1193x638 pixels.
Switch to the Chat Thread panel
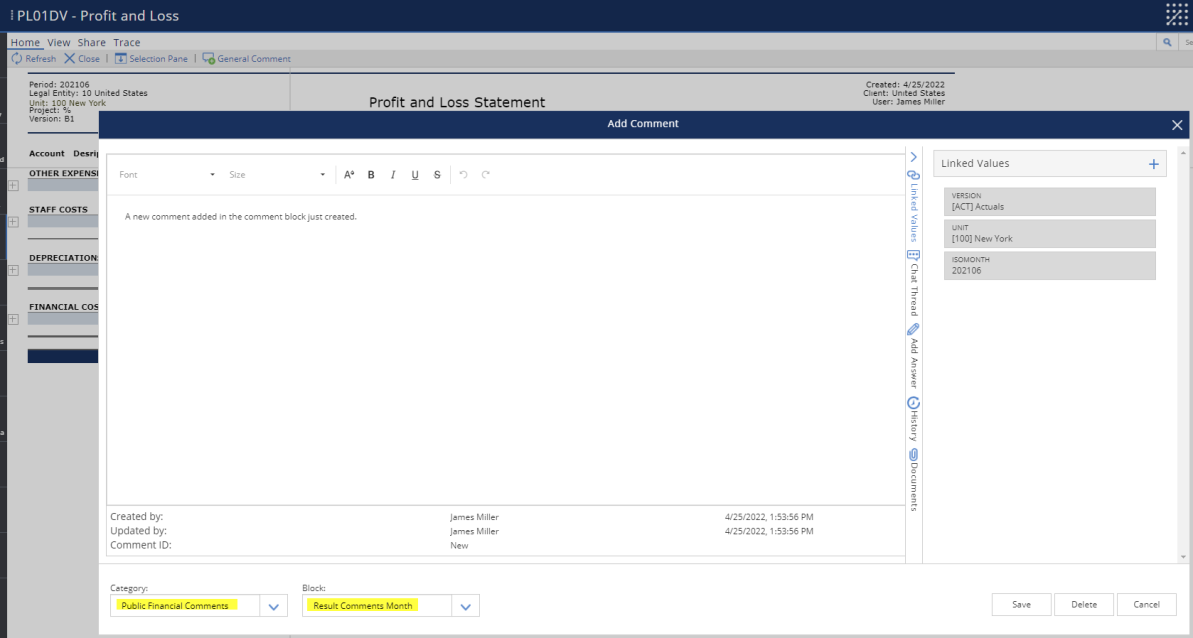pos(912,283)
